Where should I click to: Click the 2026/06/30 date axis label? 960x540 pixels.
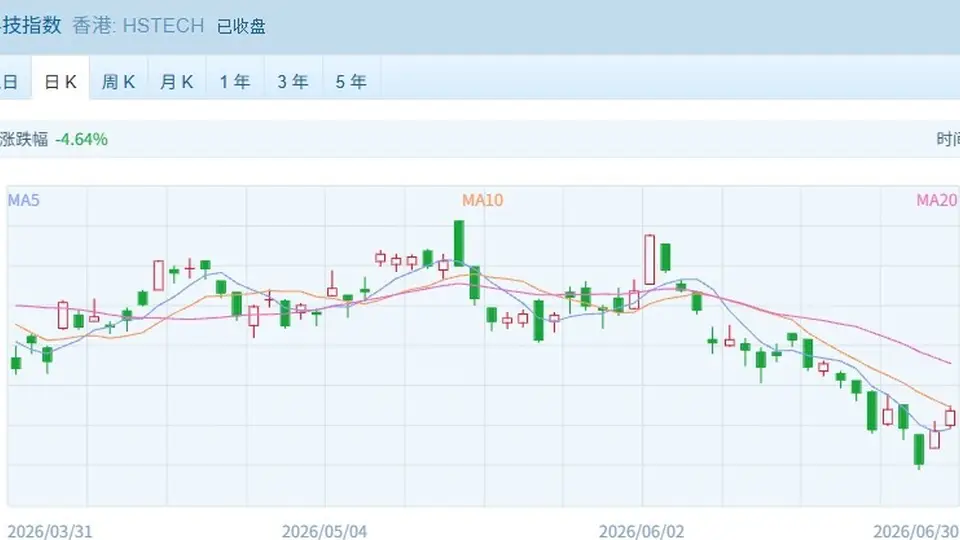pos(917,531)
